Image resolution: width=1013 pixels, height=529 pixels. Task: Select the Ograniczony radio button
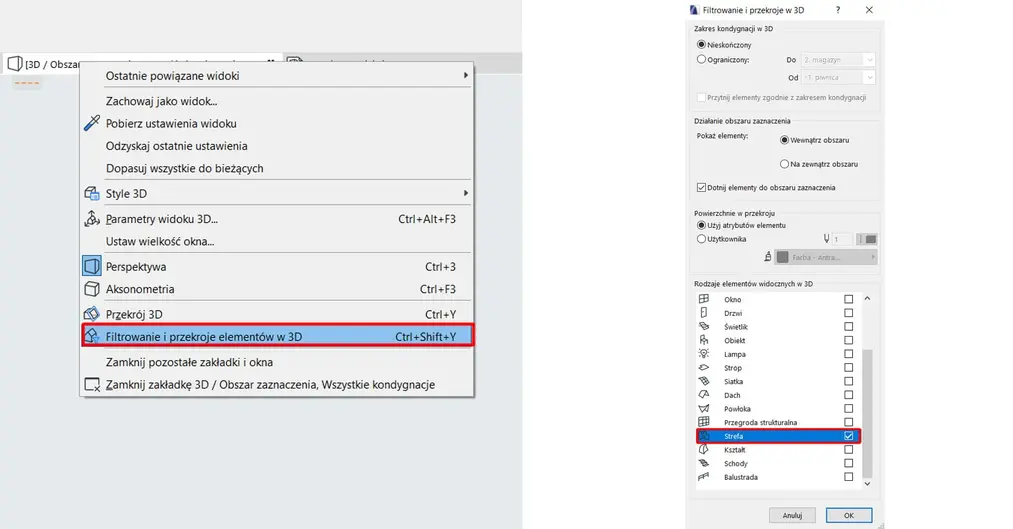[701, 59]
